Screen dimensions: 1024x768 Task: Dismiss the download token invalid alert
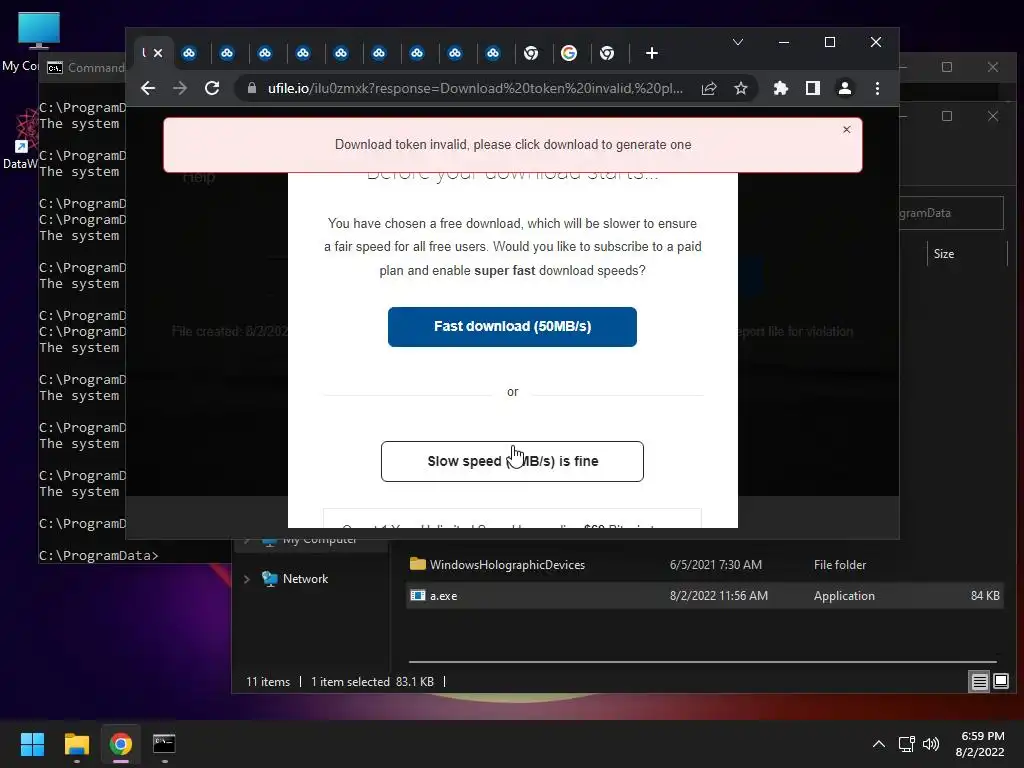tap(846, 129)
